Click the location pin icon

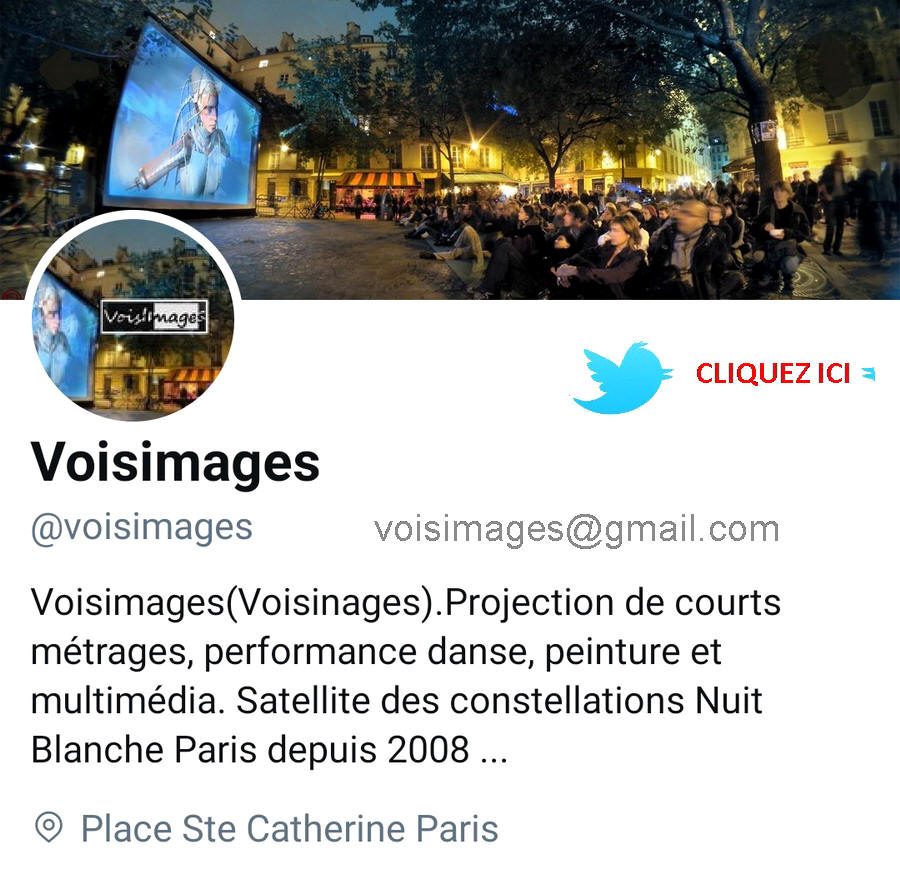click(x=49, y=827)
